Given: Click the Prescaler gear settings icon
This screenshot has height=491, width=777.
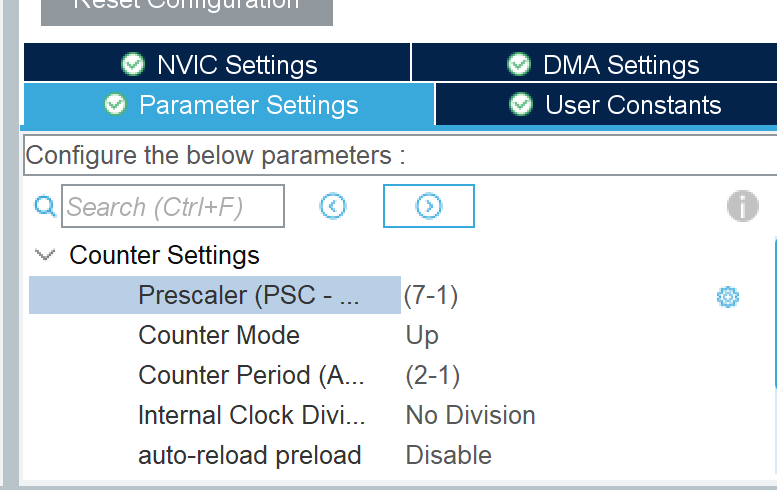Looking at the screenshot, I should 727,297.
